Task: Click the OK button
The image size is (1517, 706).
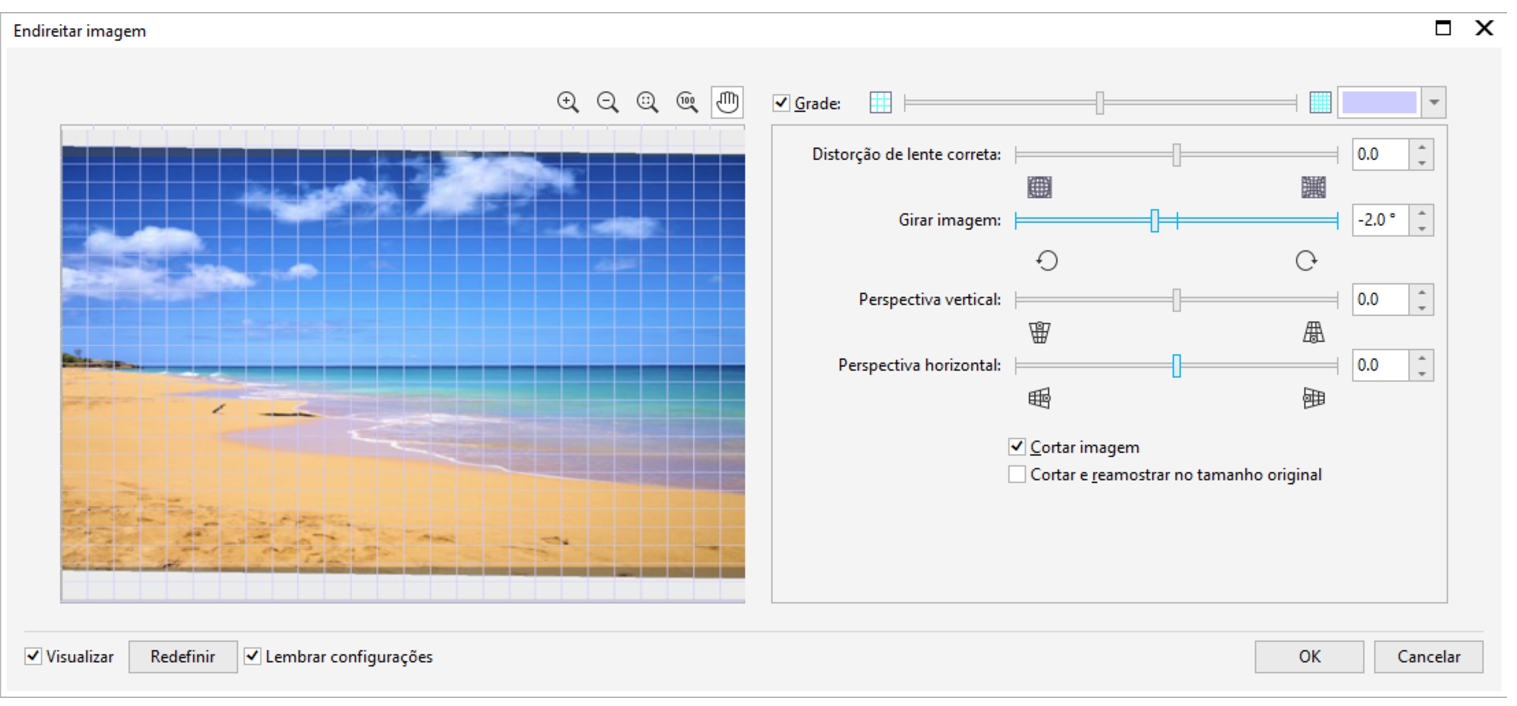Action: tap(1309, 657)
